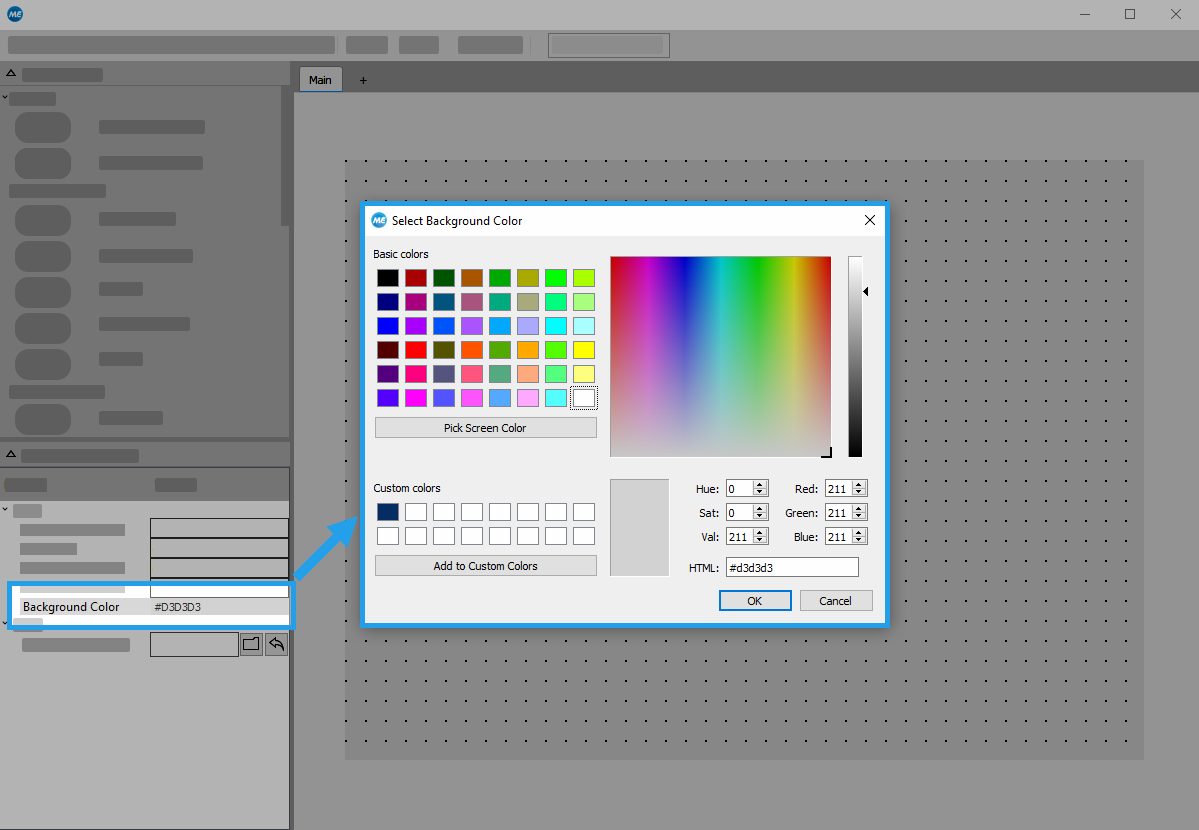
Task: Select the black basic color swatch
Action: (x=388, y=278)
